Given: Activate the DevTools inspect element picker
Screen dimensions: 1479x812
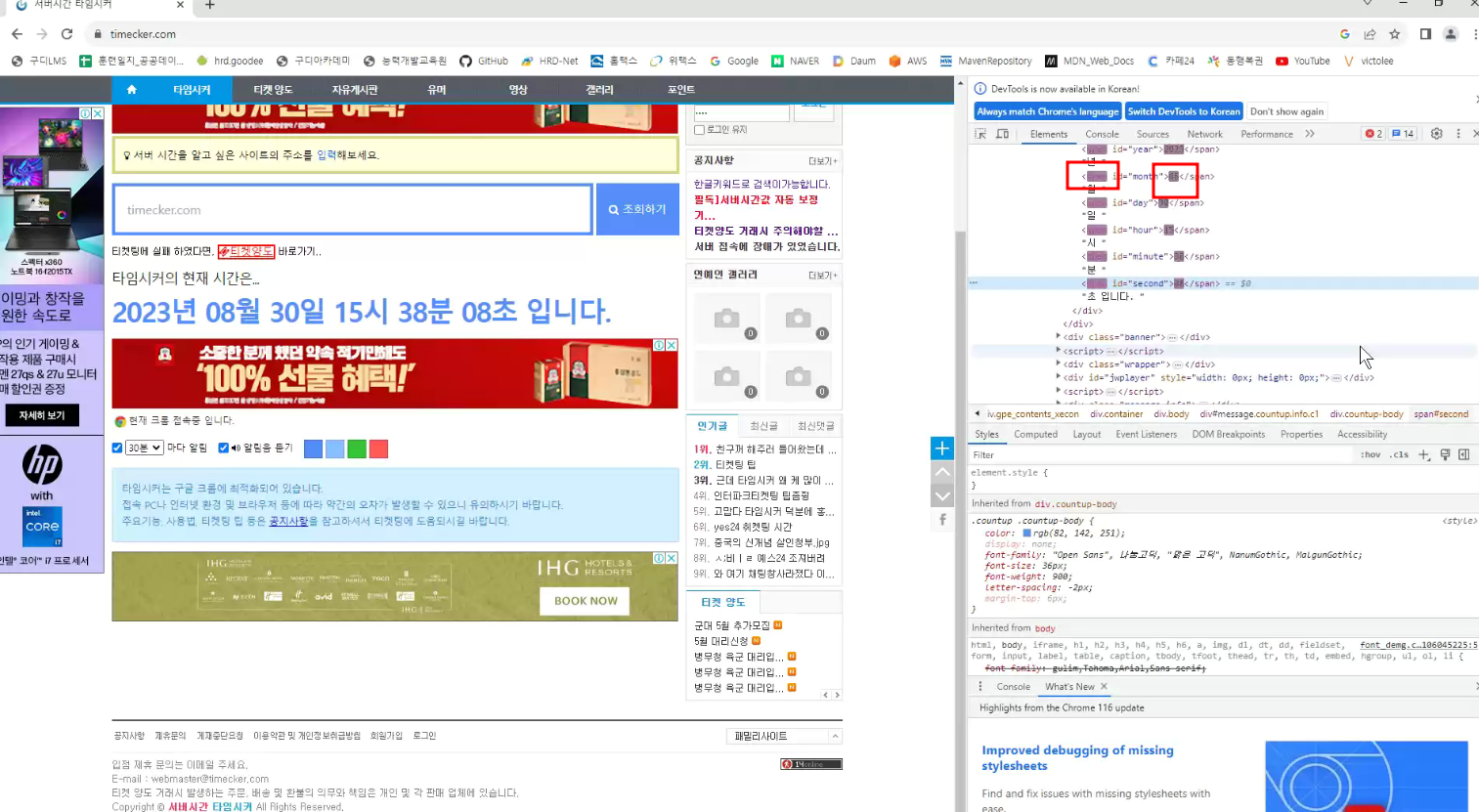Looking at the screenshot, I should pos(980,134).
